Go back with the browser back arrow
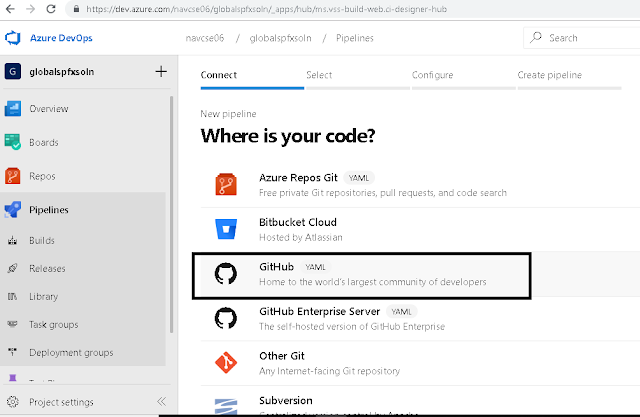The height and width of the screenshot is (417, 640). coord(10,9)
